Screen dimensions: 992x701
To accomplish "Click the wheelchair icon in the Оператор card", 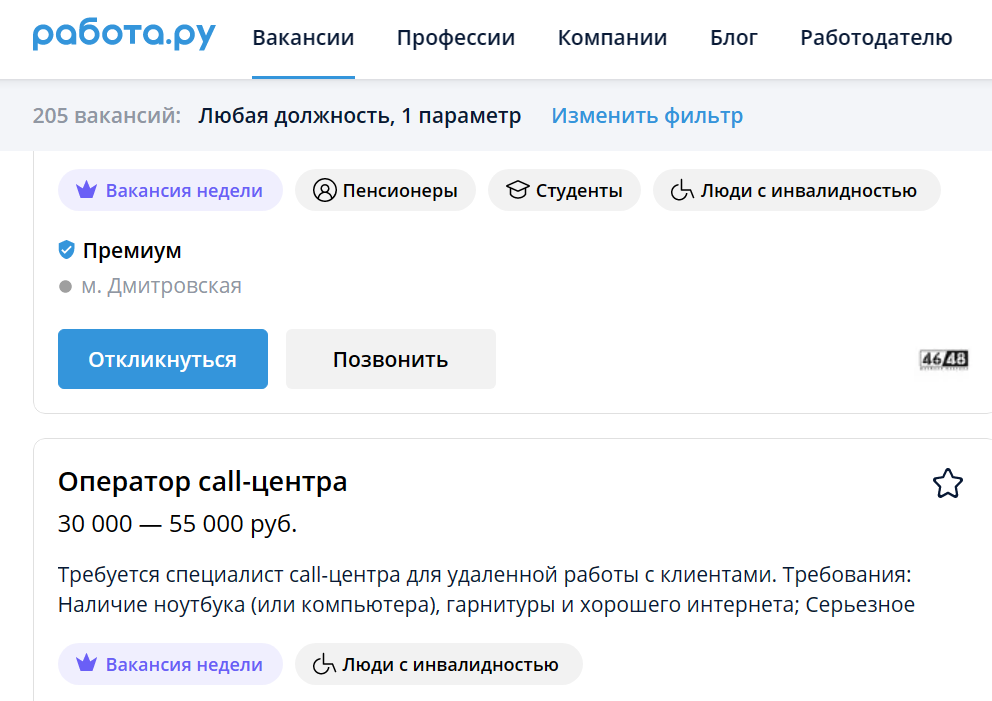I will coord(324,664).
